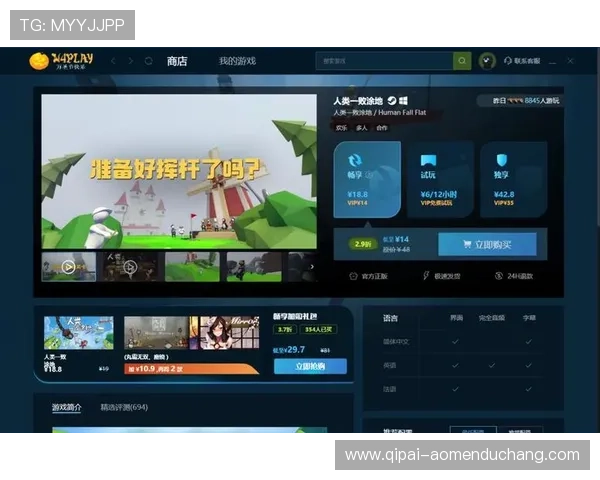Click the 2.9折 discount badge
This screenshot has width=600, height=480.
coord(363,244)
